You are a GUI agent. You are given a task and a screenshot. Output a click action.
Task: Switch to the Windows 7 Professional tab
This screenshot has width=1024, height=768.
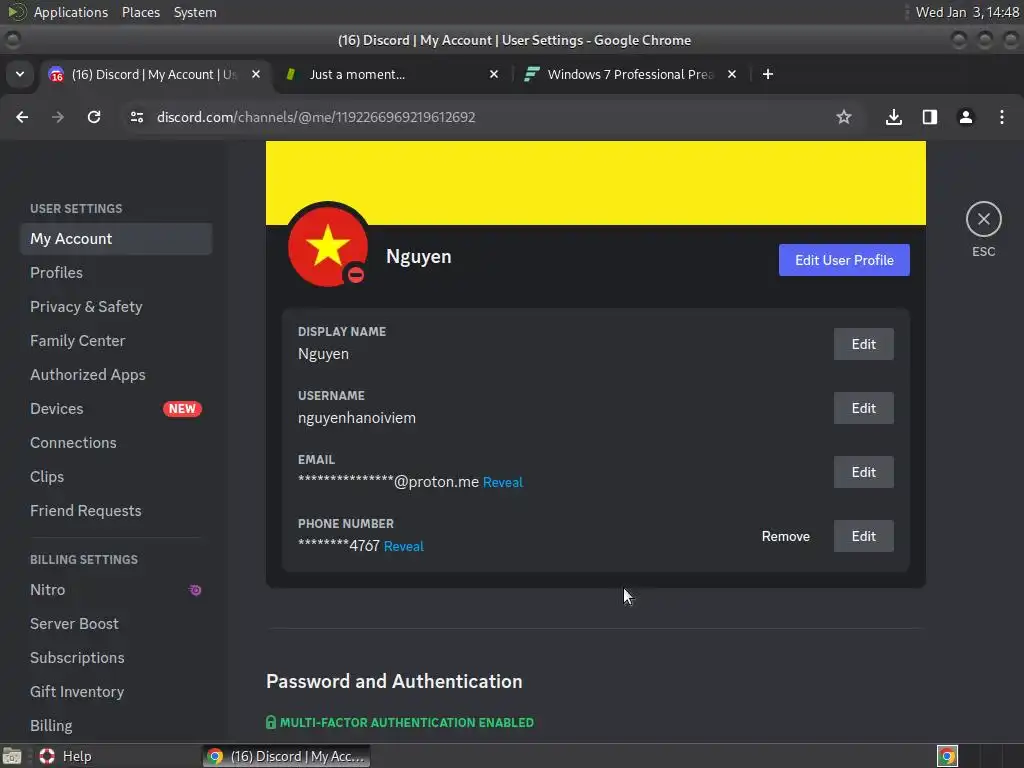coord(630,74)
